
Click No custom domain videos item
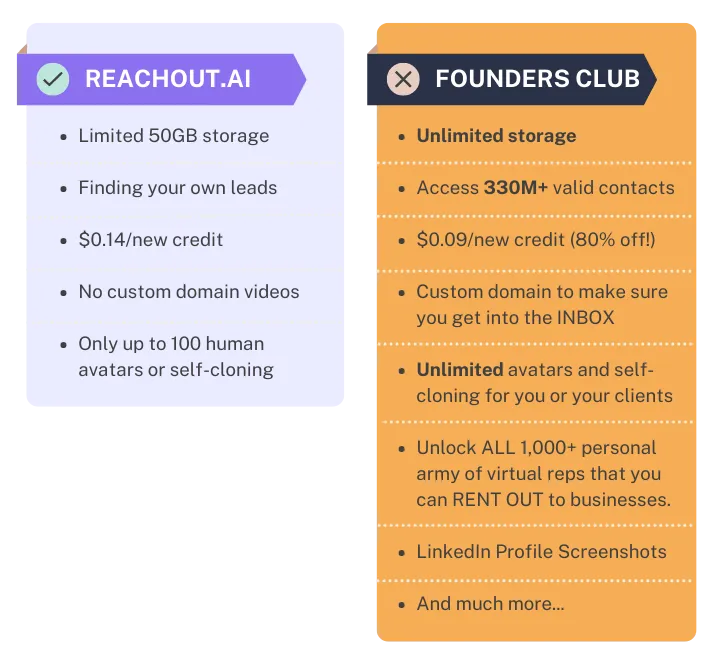click(188, 292)
